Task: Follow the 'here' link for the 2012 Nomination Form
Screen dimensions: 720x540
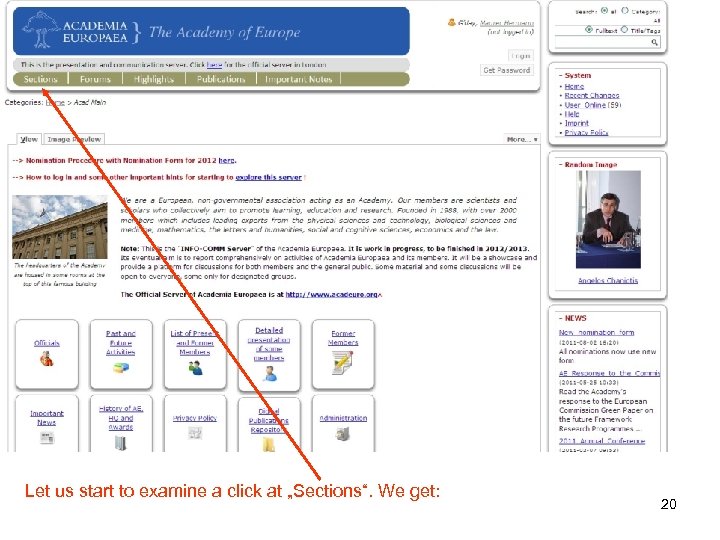Action: coord(226,160)
